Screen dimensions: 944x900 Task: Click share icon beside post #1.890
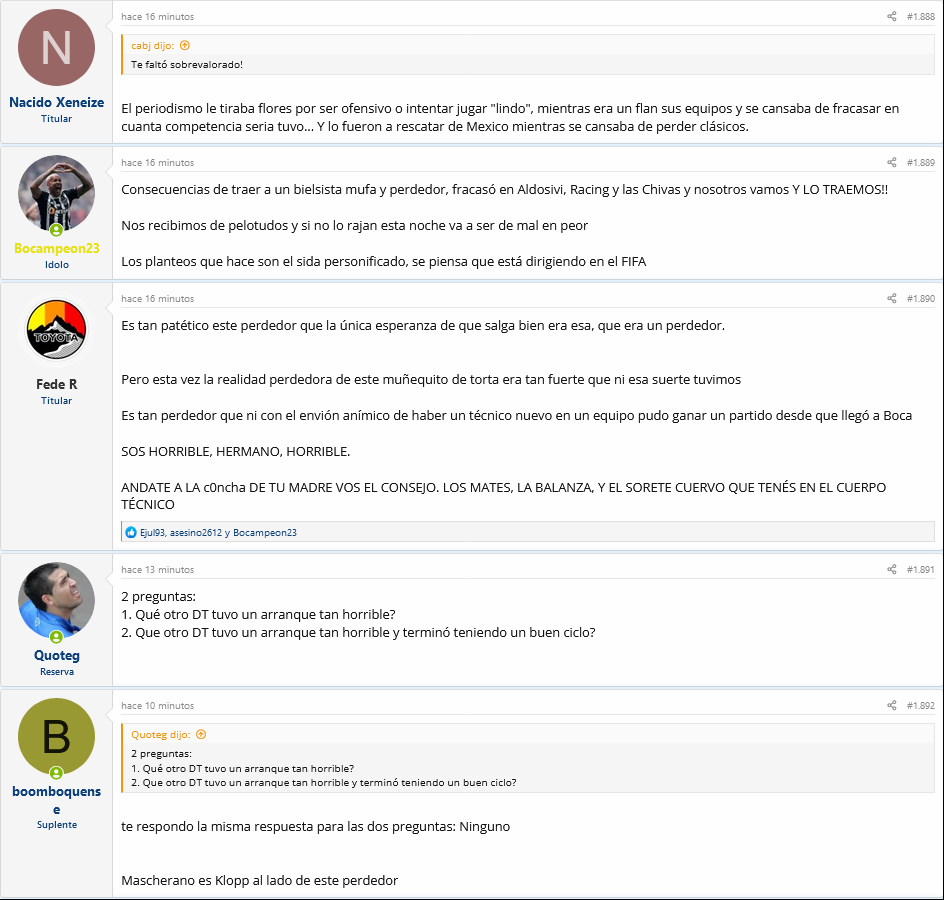(892, 298)
